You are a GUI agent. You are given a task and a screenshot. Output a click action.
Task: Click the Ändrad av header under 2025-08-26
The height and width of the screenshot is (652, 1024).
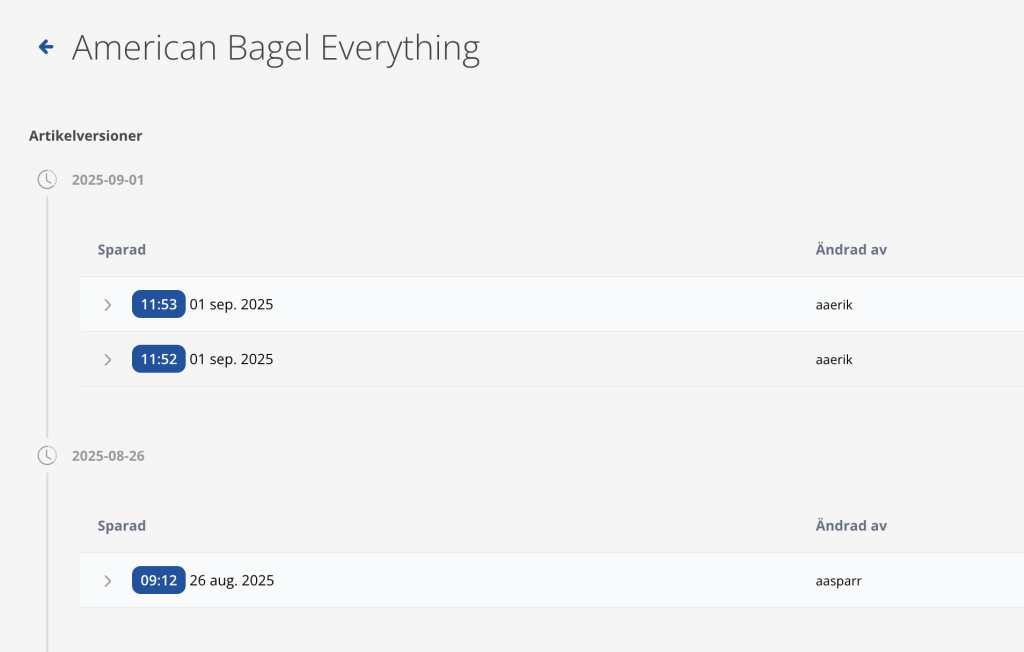tap(851, 525)
